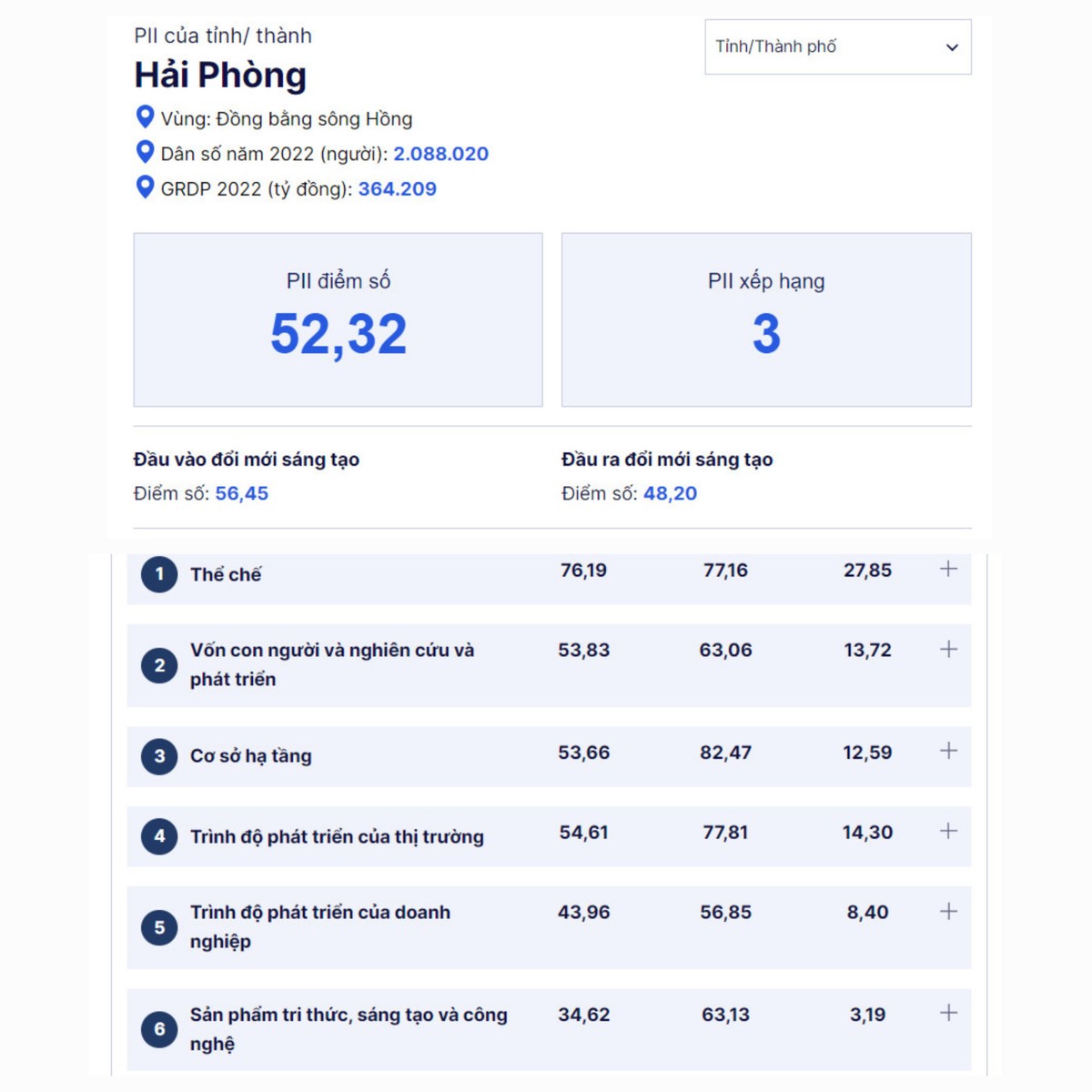The height and width of the screenshot is (1092, 1092).
Task: Click badge 3 next to Cơ sở hạ tầng
Action: [x=159, y=755]
